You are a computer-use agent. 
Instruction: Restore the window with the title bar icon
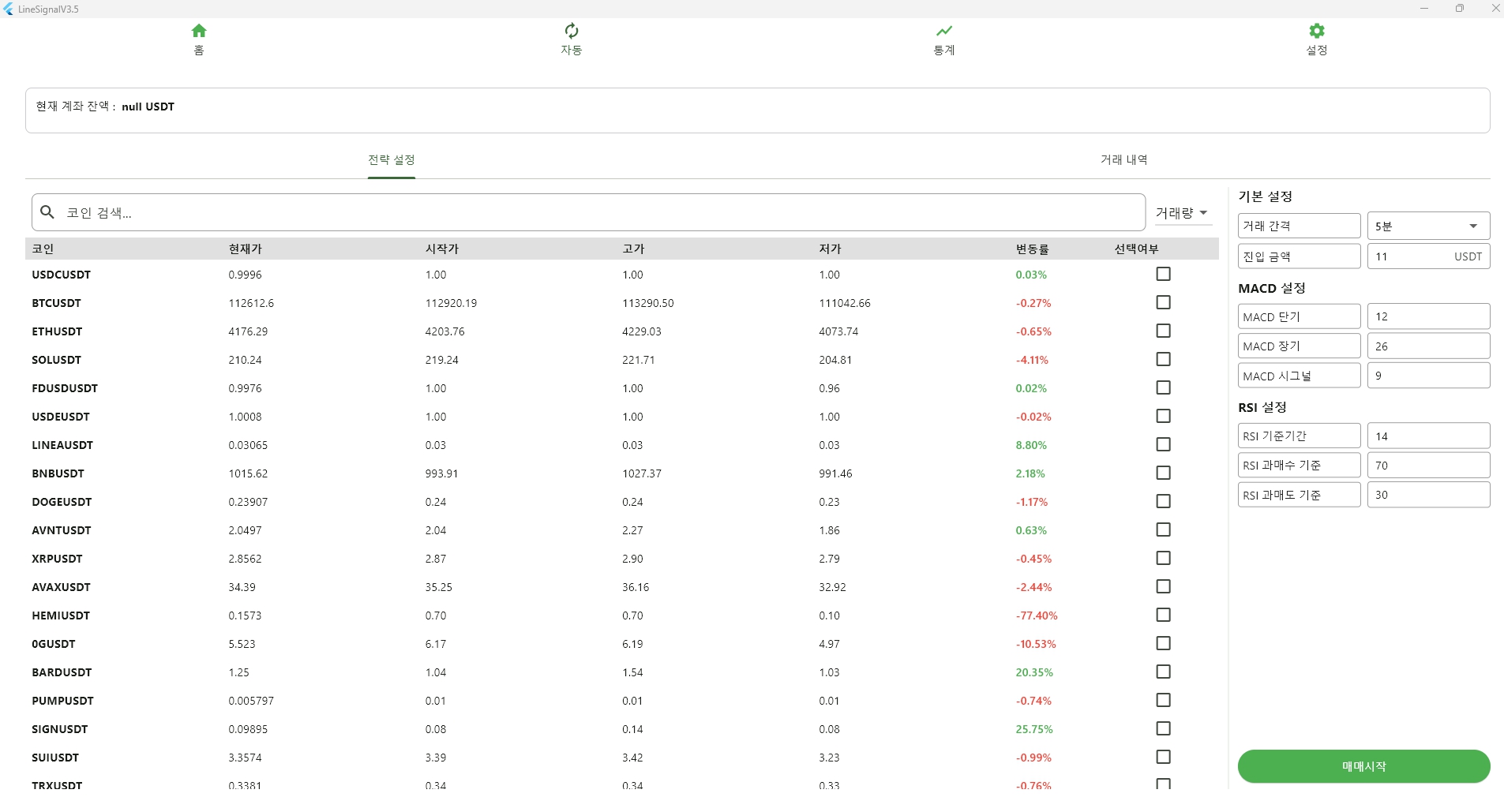[1460, 9]
